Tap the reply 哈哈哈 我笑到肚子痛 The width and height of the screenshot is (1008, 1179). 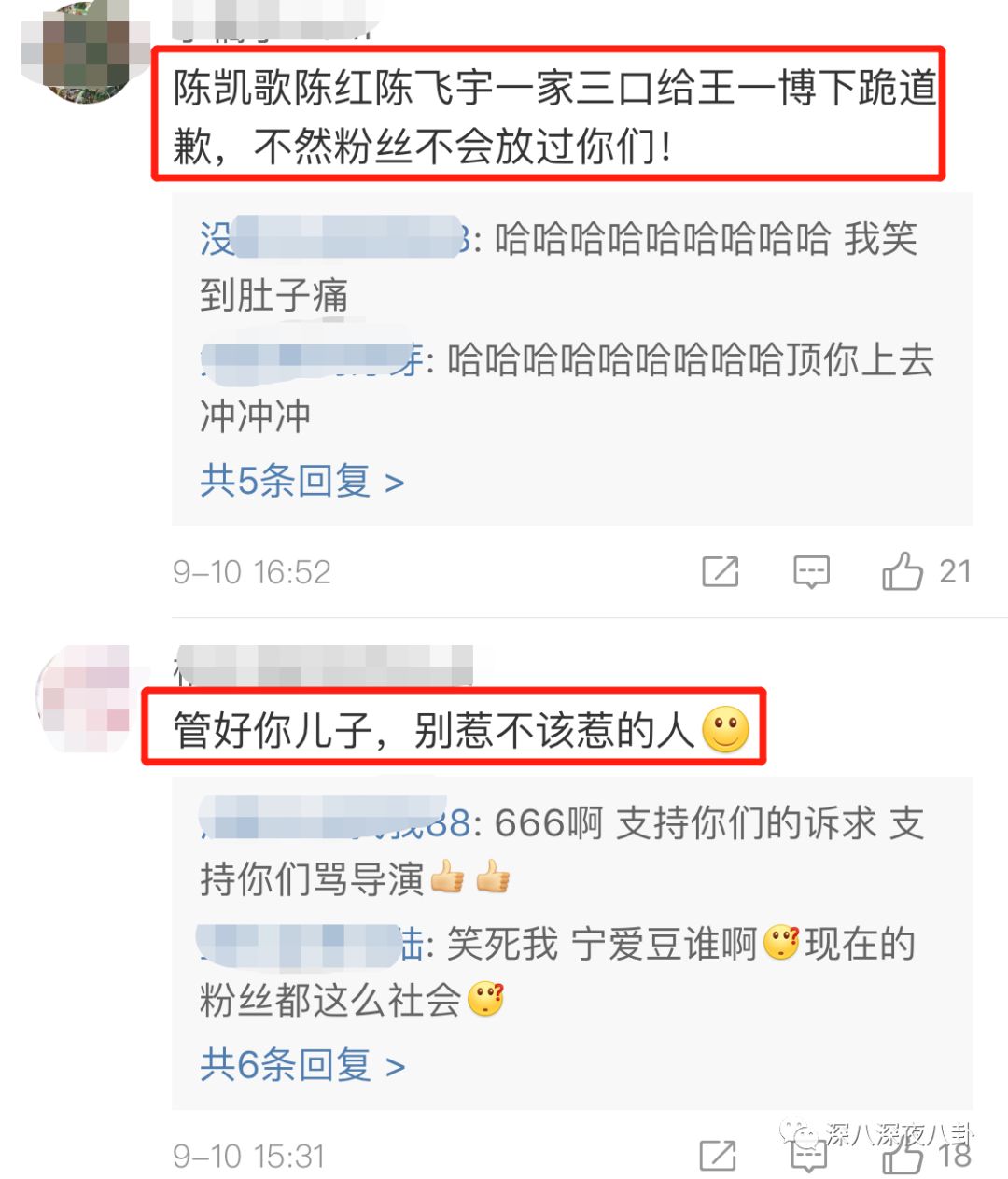[558, 267]
